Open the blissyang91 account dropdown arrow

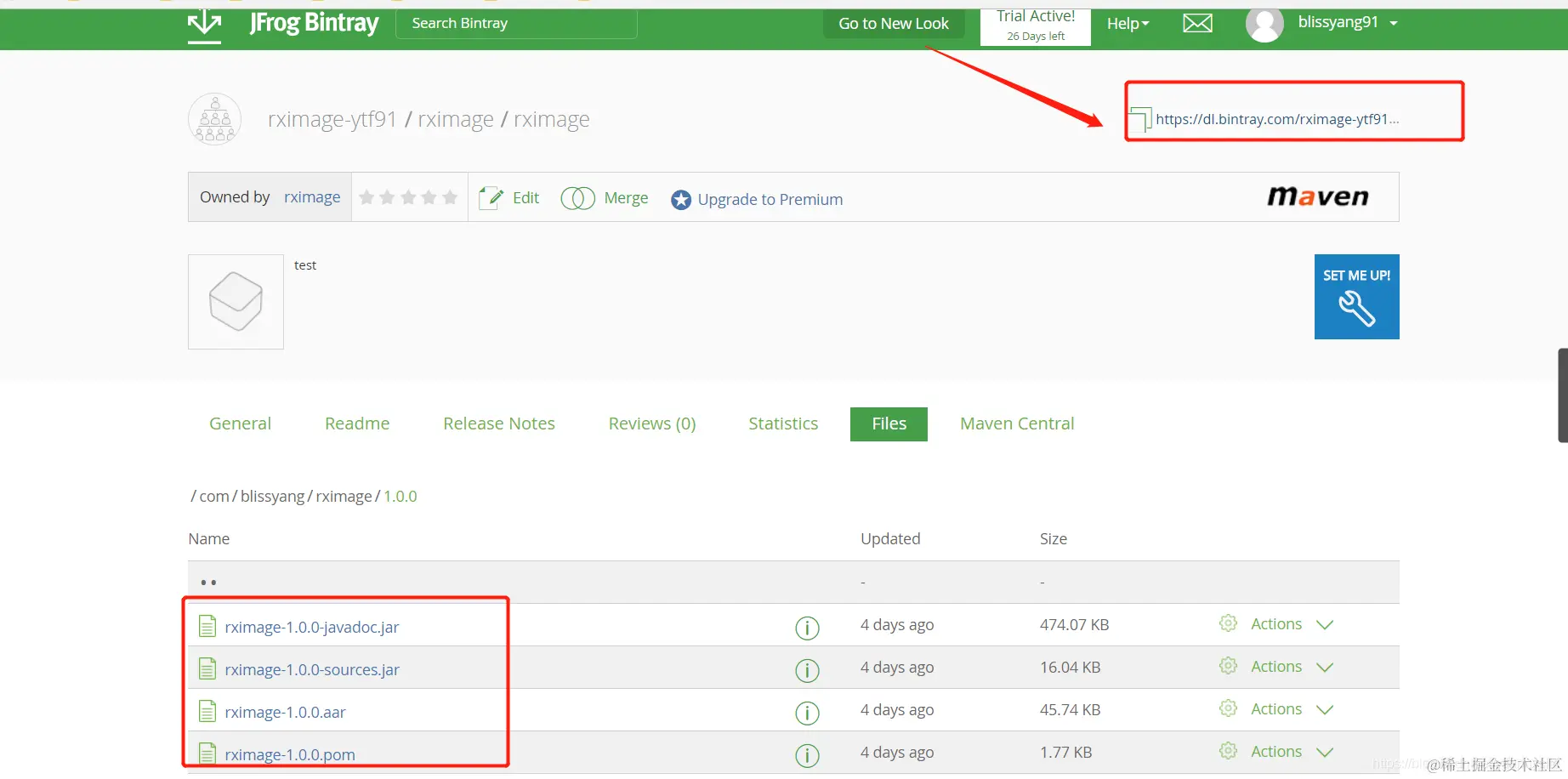[x=1394, y=24]
